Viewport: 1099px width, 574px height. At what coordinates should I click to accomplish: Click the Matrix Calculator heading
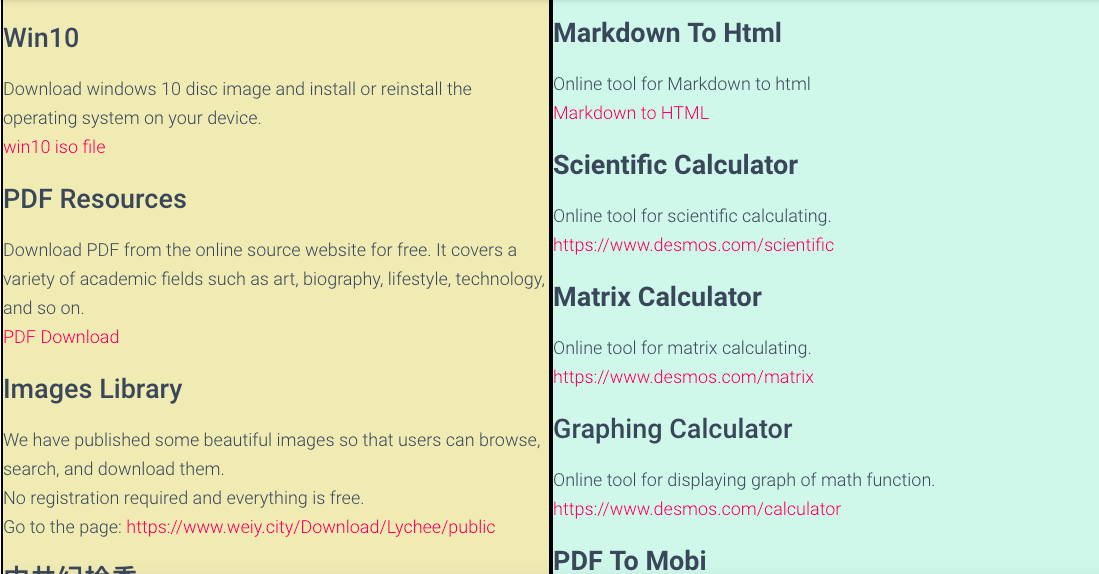point(657,297)
